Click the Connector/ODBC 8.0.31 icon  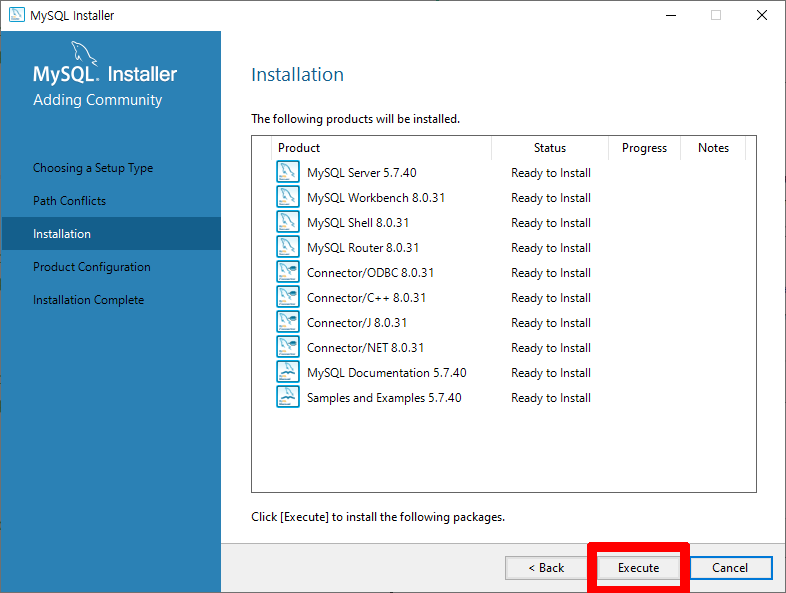click(x=288, y=272)
